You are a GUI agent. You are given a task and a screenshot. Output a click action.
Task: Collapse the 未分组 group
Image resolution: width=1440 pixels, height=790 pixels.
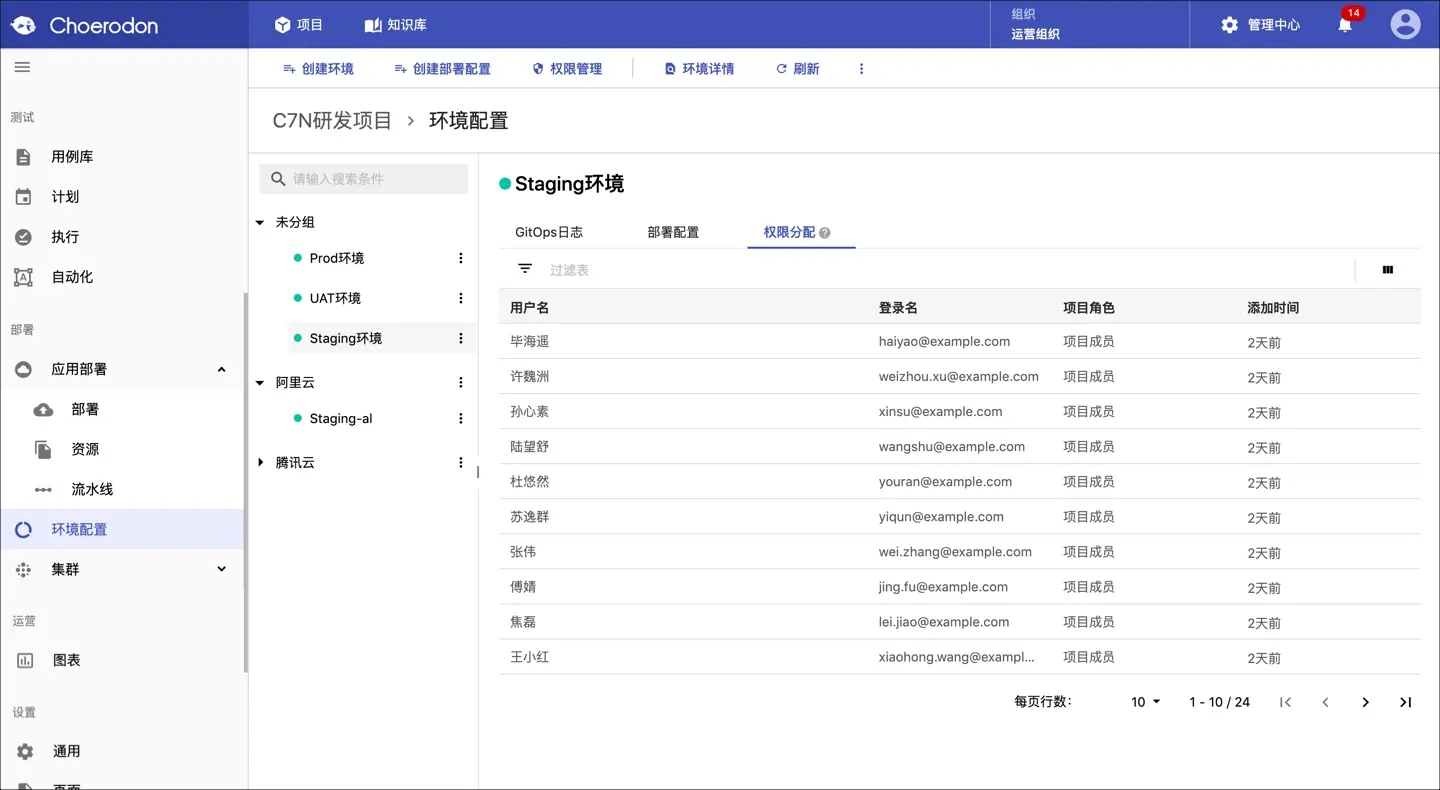pyautogui.click(x=261, y=222)
